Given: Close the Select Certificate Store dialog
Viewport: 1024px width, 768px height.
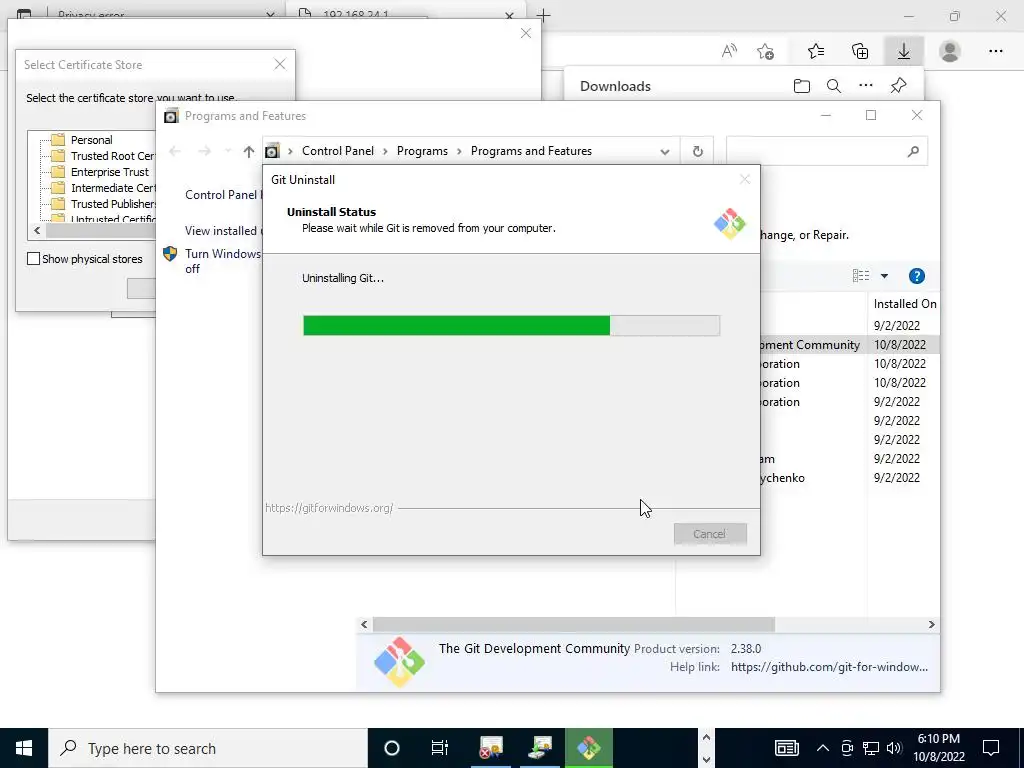Looking at the screenshot, I should pos(280,64).
